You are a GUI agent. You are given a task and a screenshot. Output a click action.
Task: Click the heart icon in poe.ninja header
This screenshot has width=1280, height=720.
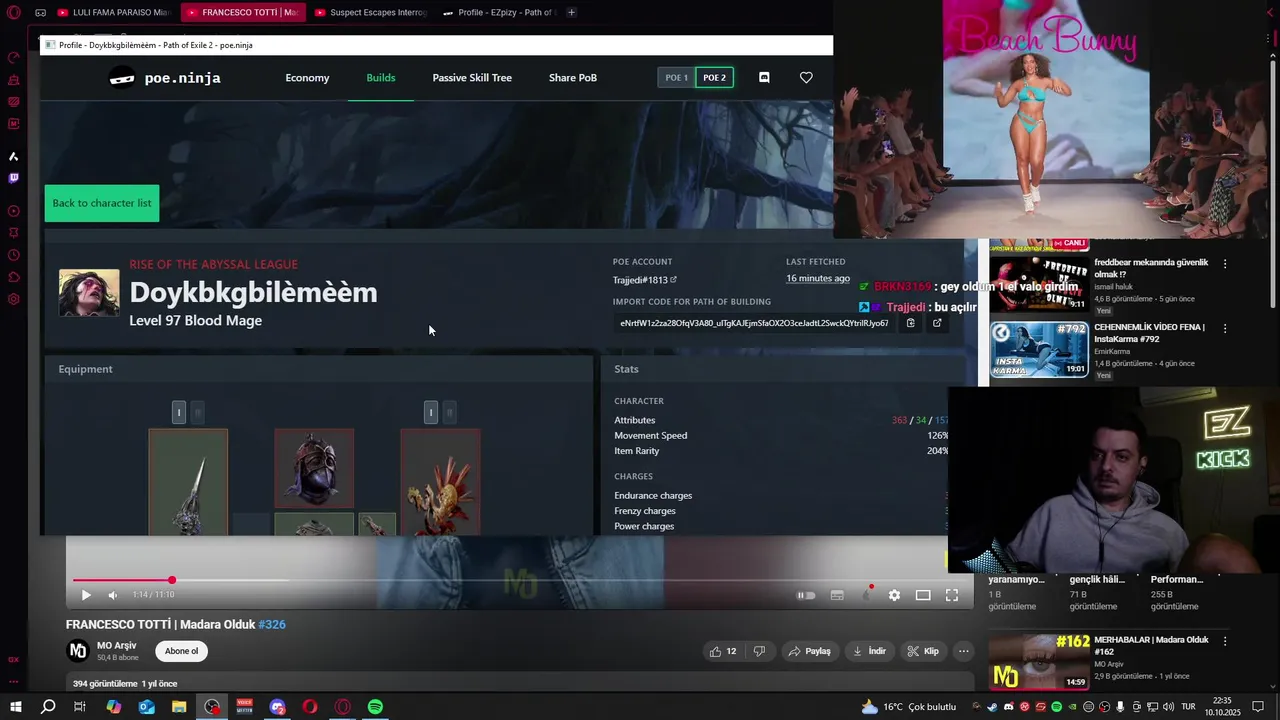click(806, 77)
